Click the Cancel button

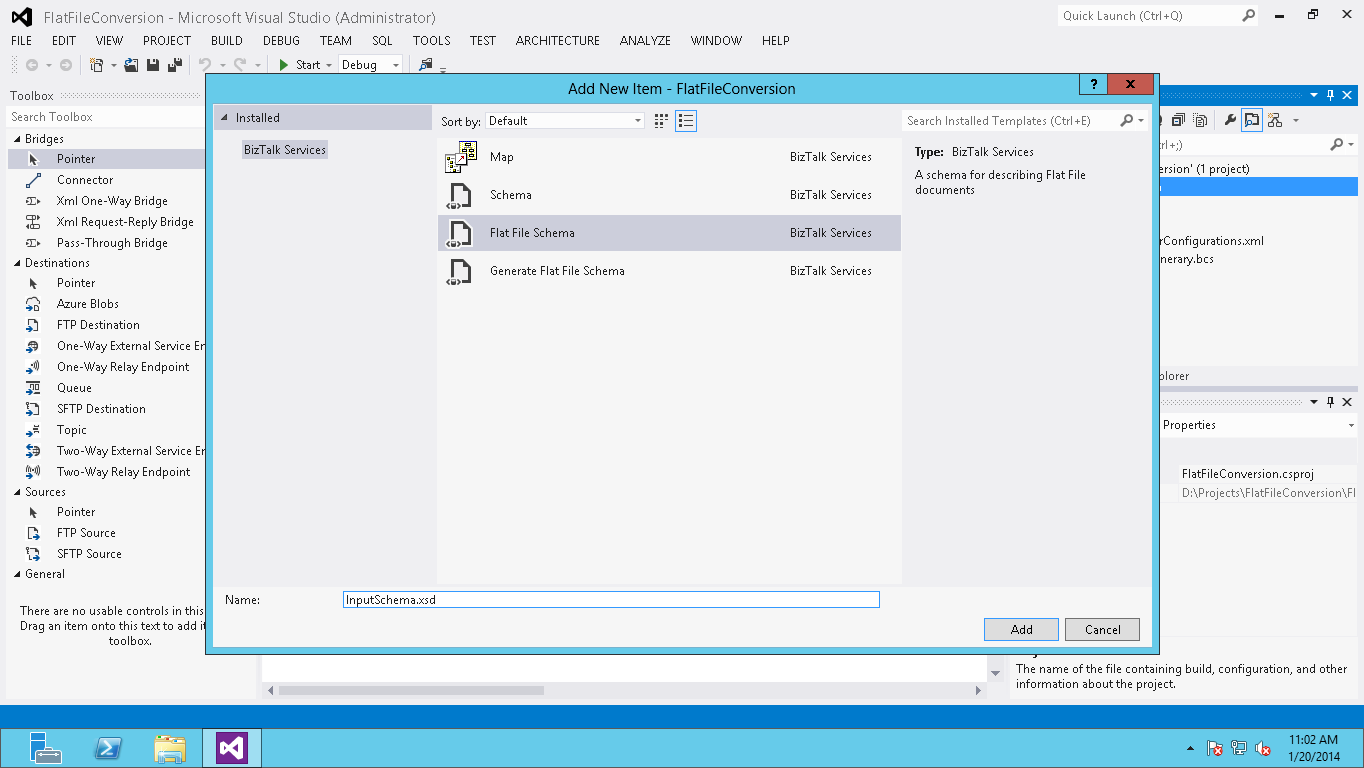coord(1102,629)
